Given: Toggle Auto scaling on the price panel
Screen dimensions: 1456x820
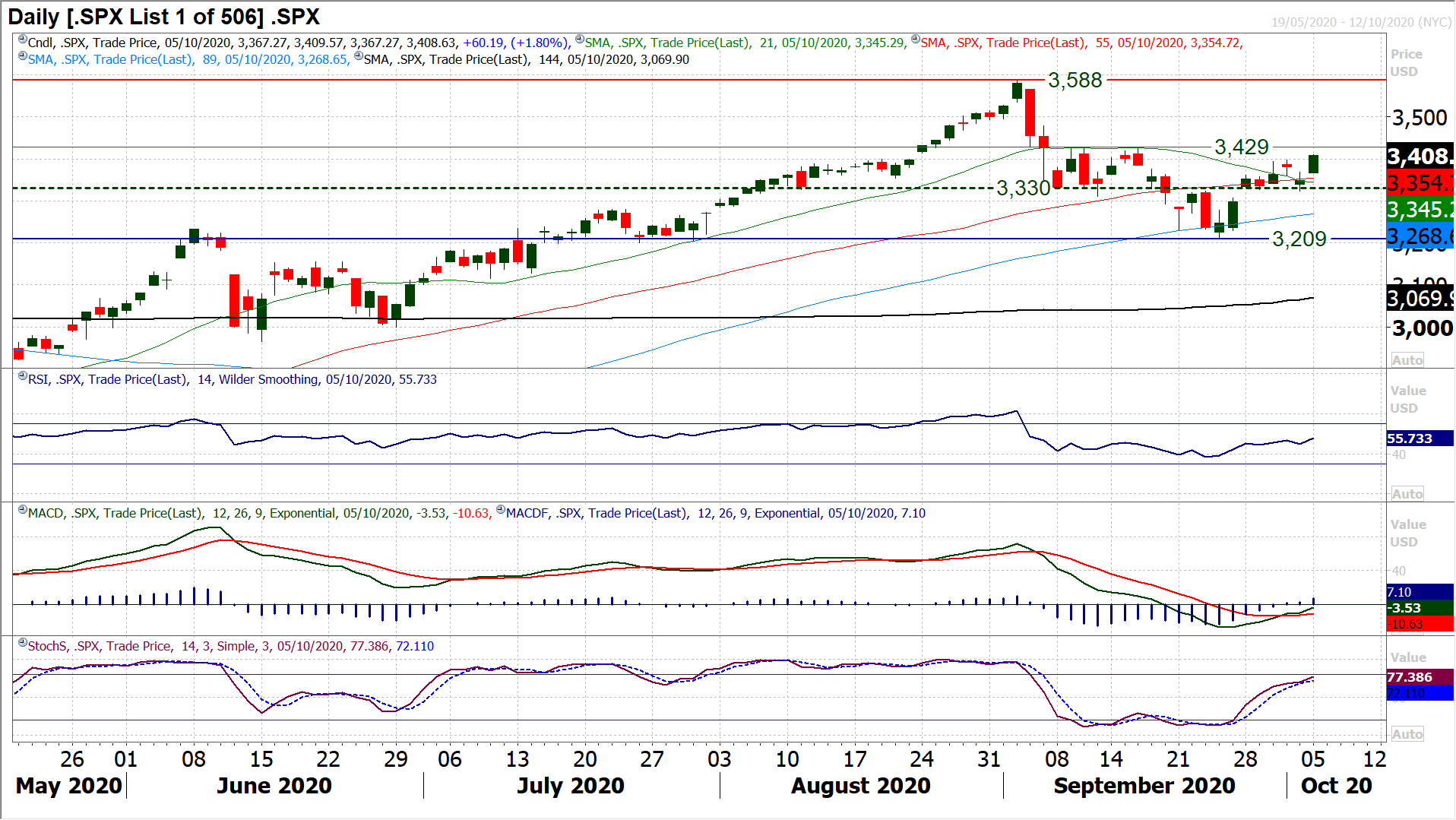Looking at the screenshot, I should 1407,360.
